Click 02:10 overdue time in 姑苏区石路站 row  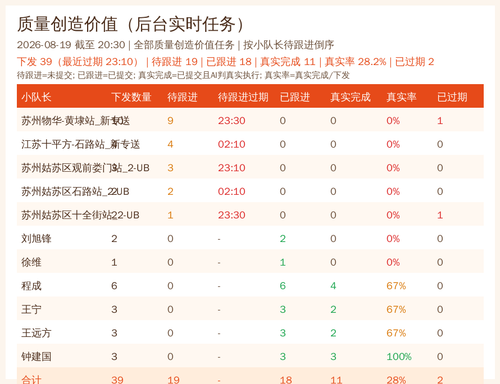coord(232,191)
